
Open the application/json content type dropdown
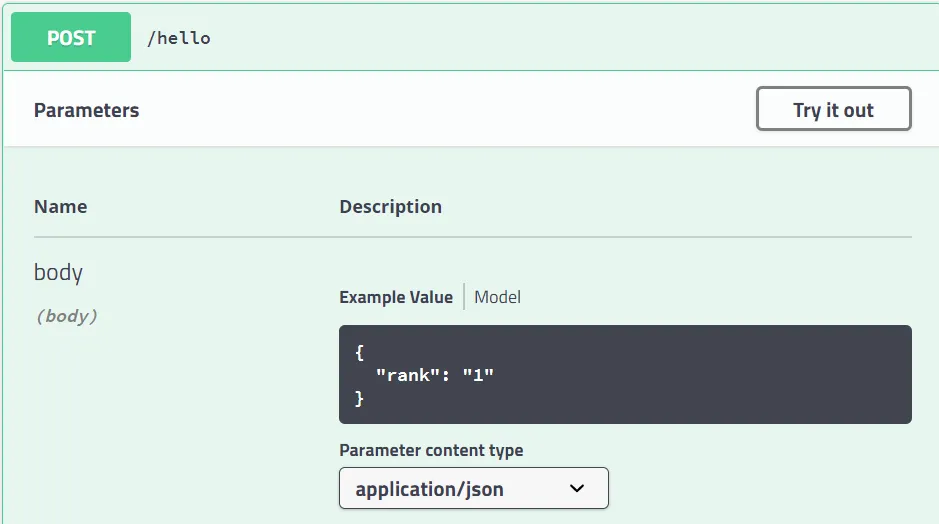pyautogui.click(x=473, y=489)
